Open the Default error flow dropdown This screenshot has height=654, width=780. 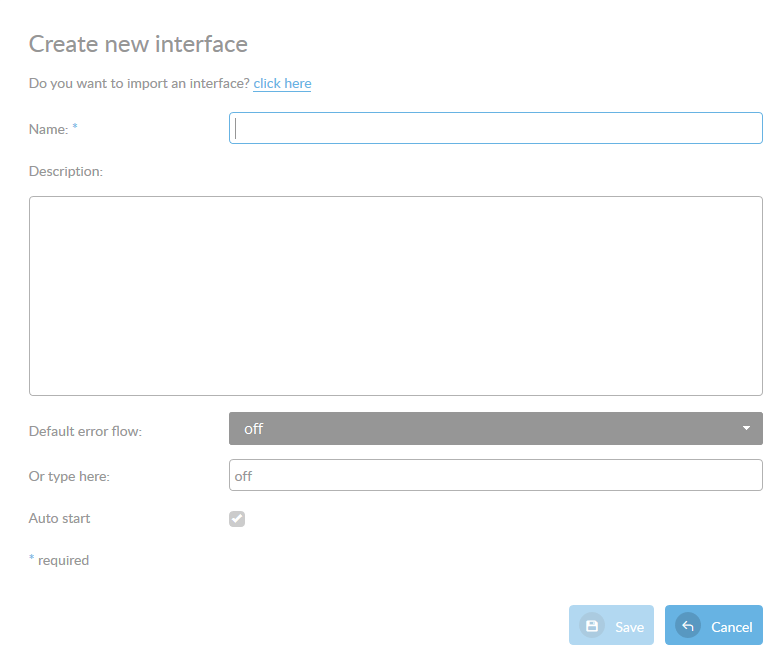point(495,428)
